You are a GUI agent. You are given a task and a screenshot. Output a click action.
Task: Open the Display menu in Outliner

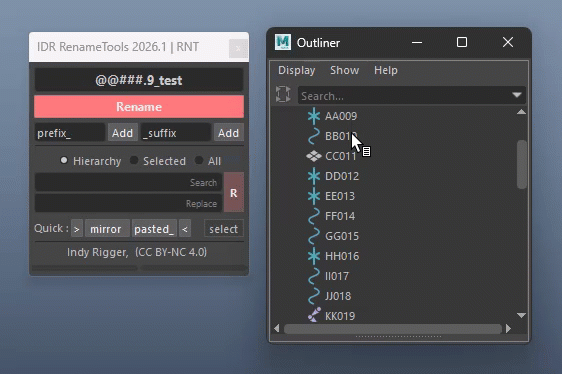296,70
